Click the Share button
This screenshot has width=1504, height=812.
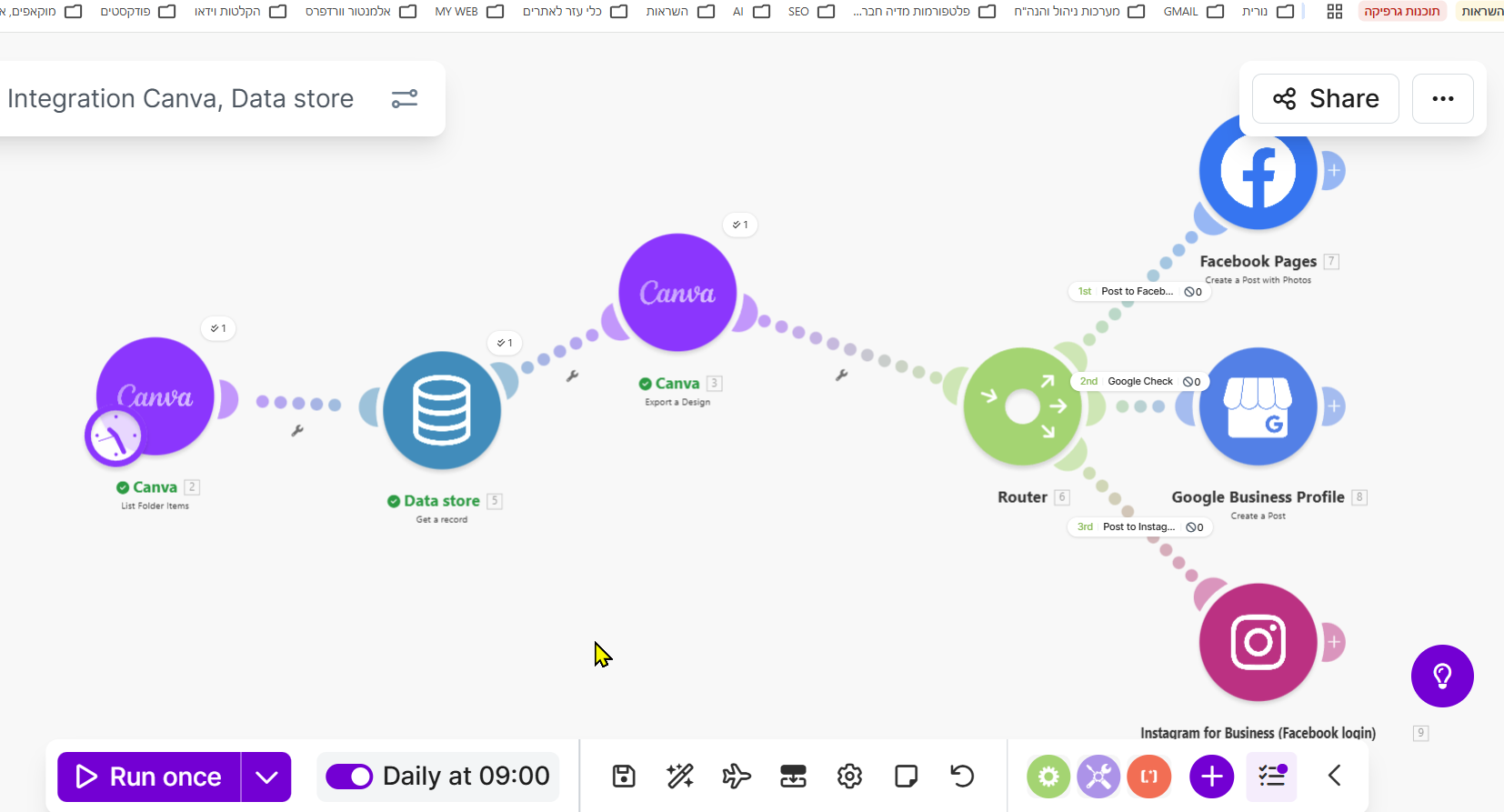coord(1326,98)
